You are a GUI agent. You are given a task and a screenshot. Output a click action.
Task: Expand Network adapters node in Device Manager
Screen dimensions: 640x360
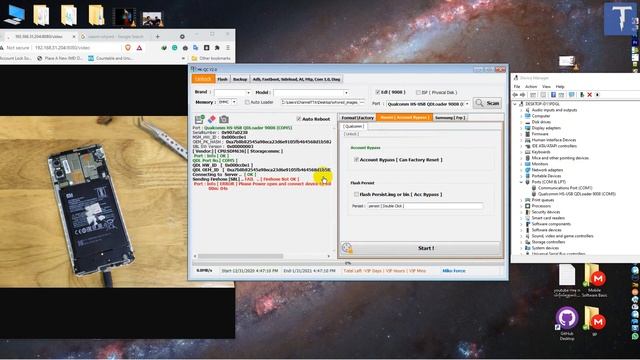[521, 170]
